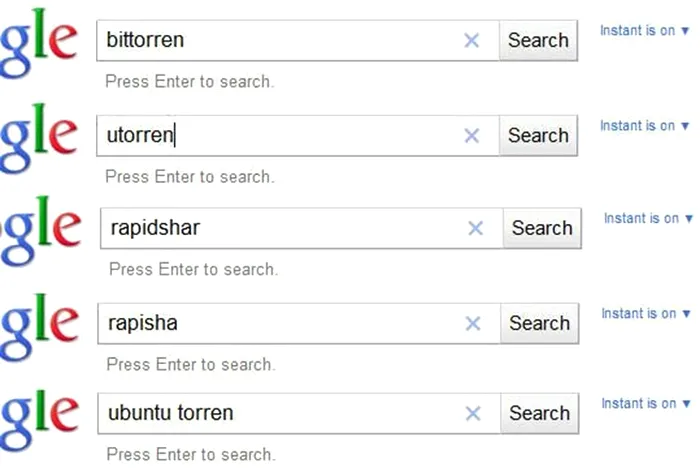Toggle 'Instant is on' option beside 'rapisha'
Image resolution: width=700 pixels, height=476 pixels.
[645, 314]
